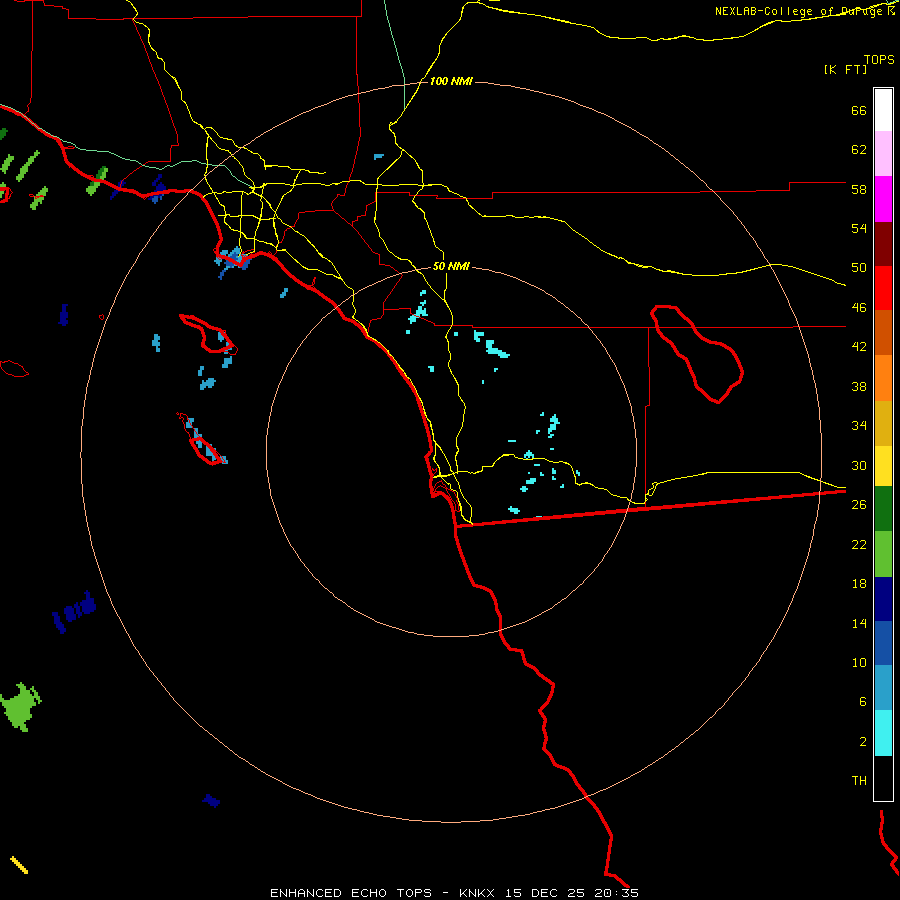Click the "26" scale value
This screenshot has width=900, height=900.
[x=859, y=505]
